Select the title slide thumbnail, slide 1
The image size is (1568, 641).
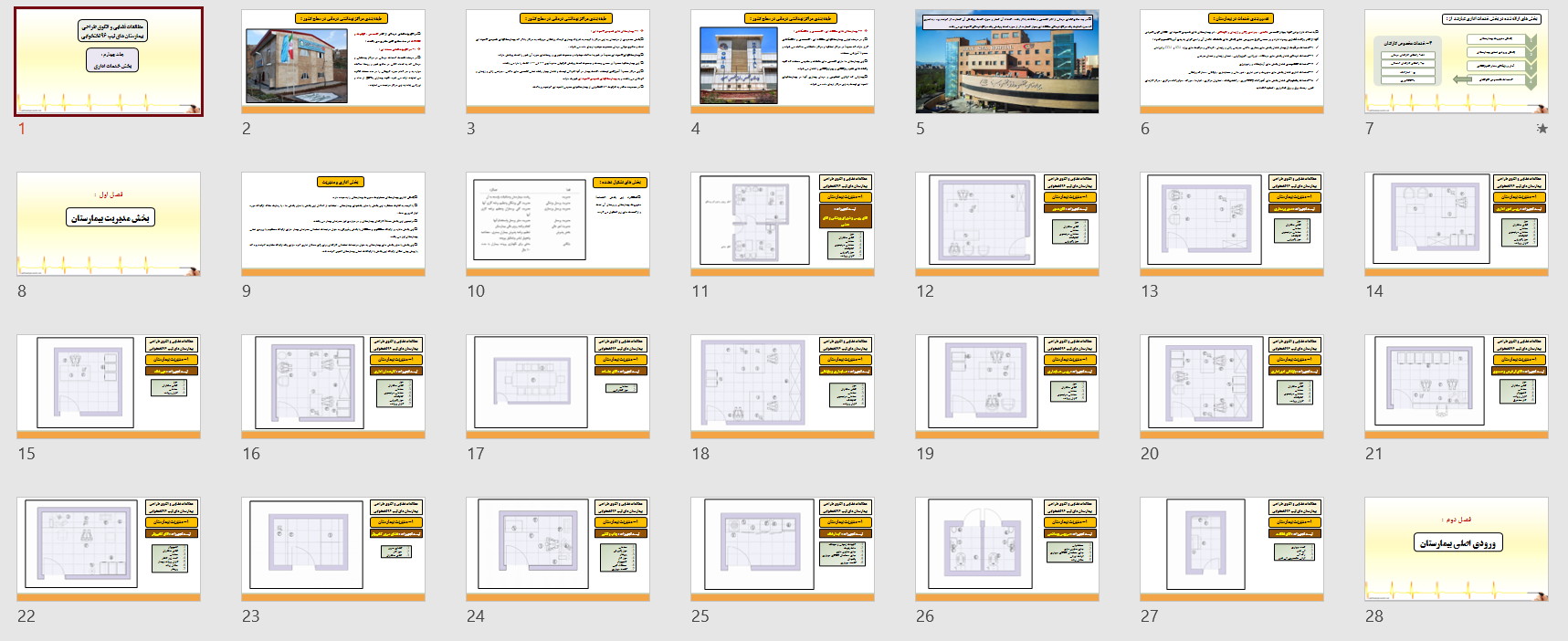[x=109, y=61]
